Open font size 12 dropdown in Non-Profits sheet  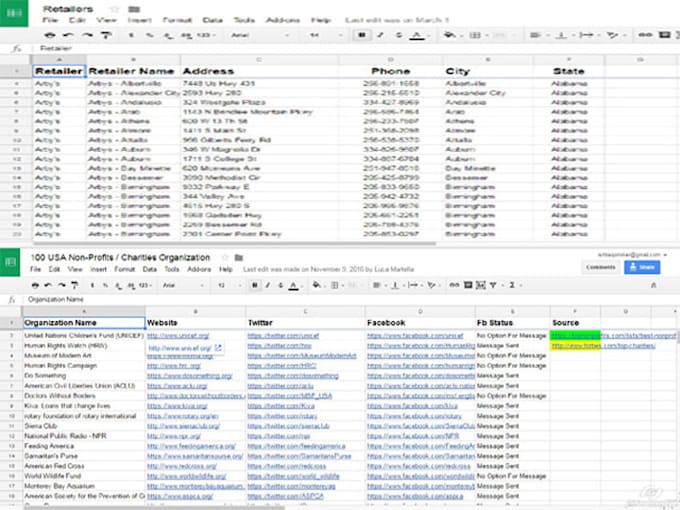click(x=229, y=285)
